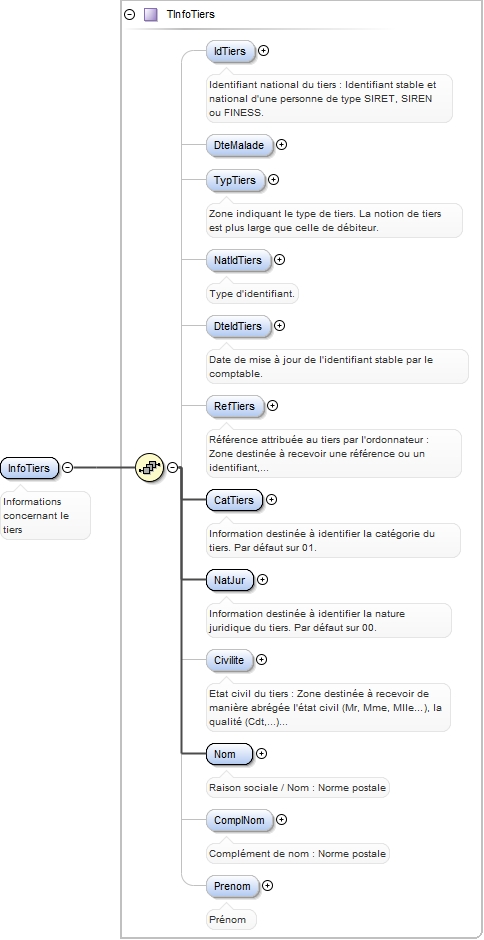The width and height of the screenshot is (484, 940).
Task: Expand the TypTiers plus icon
Action: coord(273,179)
